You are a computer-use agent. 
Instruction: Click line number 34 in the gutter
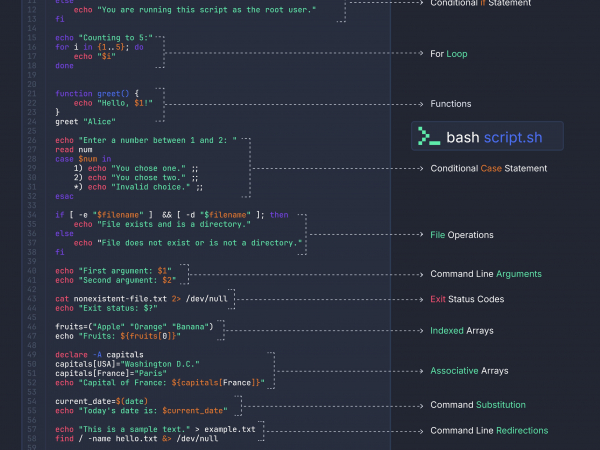pos(32,215)
